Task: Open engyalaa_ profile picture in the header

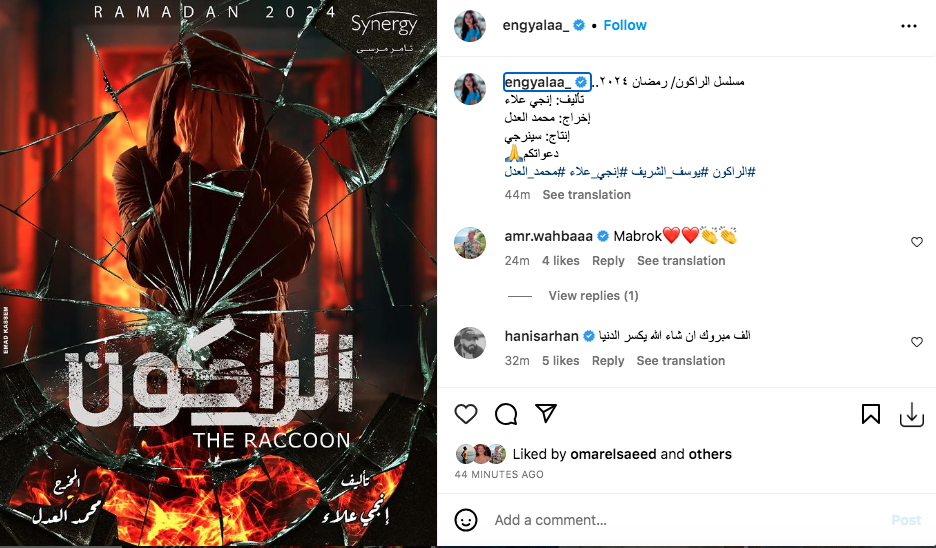Action: [470, 26]
